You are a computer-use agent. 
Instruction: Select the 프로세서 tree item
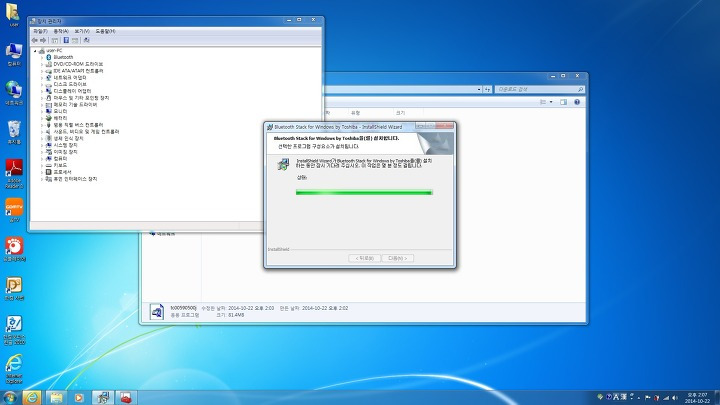[62, 172]
